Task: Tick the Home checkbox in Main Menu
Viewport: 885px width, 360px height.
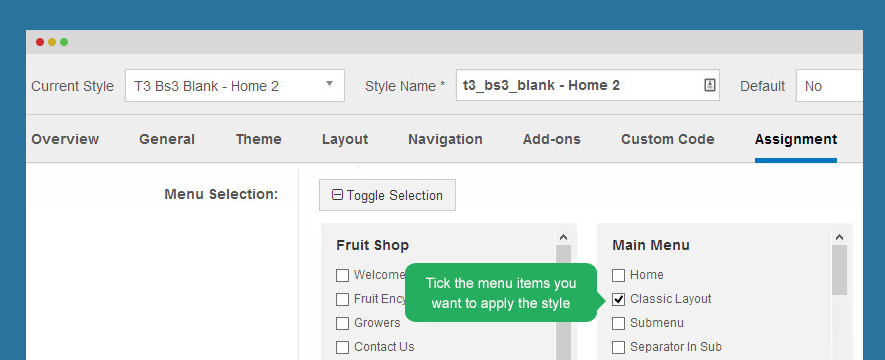Action: tap(619, 275)
